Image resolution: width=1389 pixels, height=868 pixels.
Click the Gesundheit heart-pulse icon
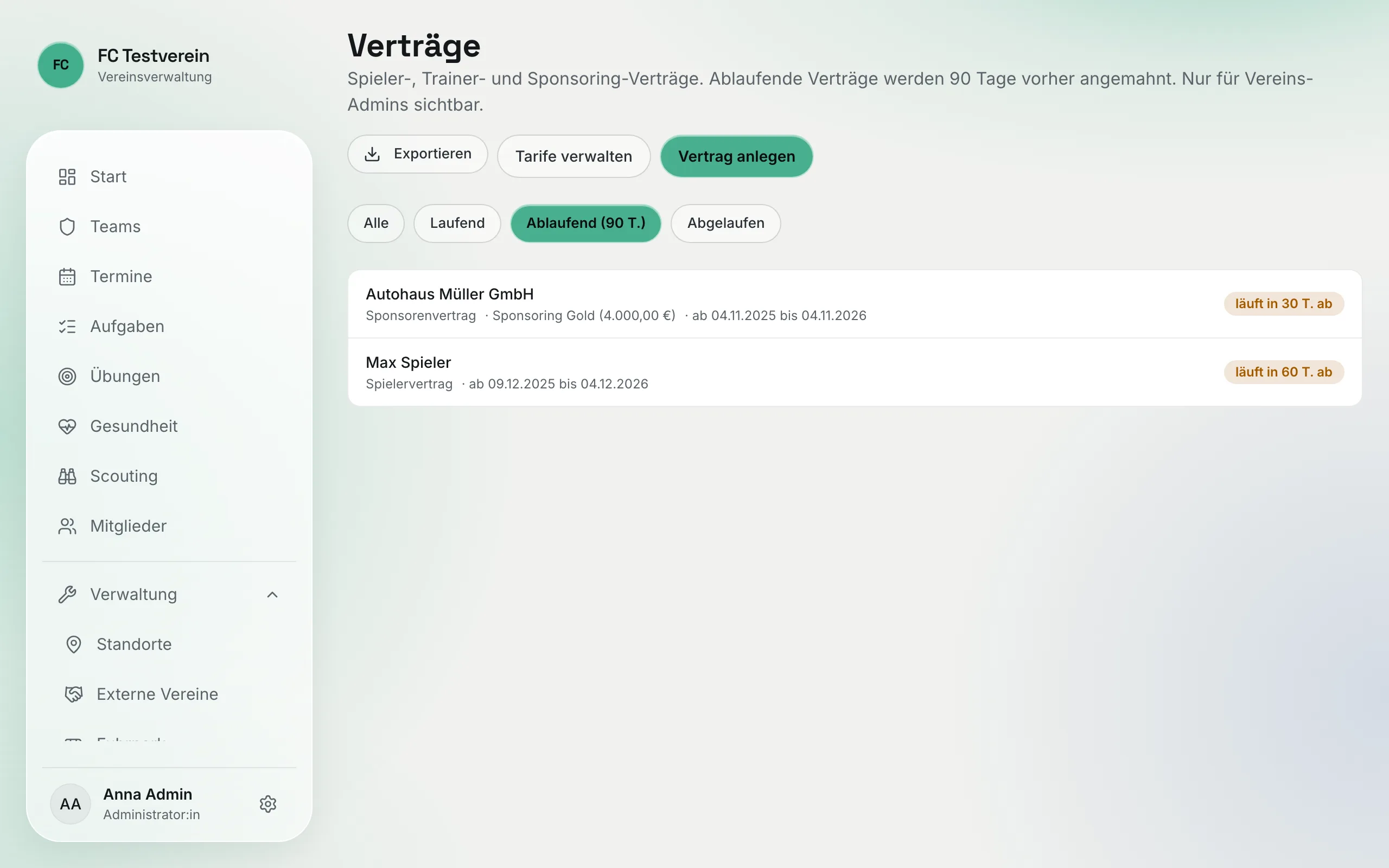click(67, 426)
